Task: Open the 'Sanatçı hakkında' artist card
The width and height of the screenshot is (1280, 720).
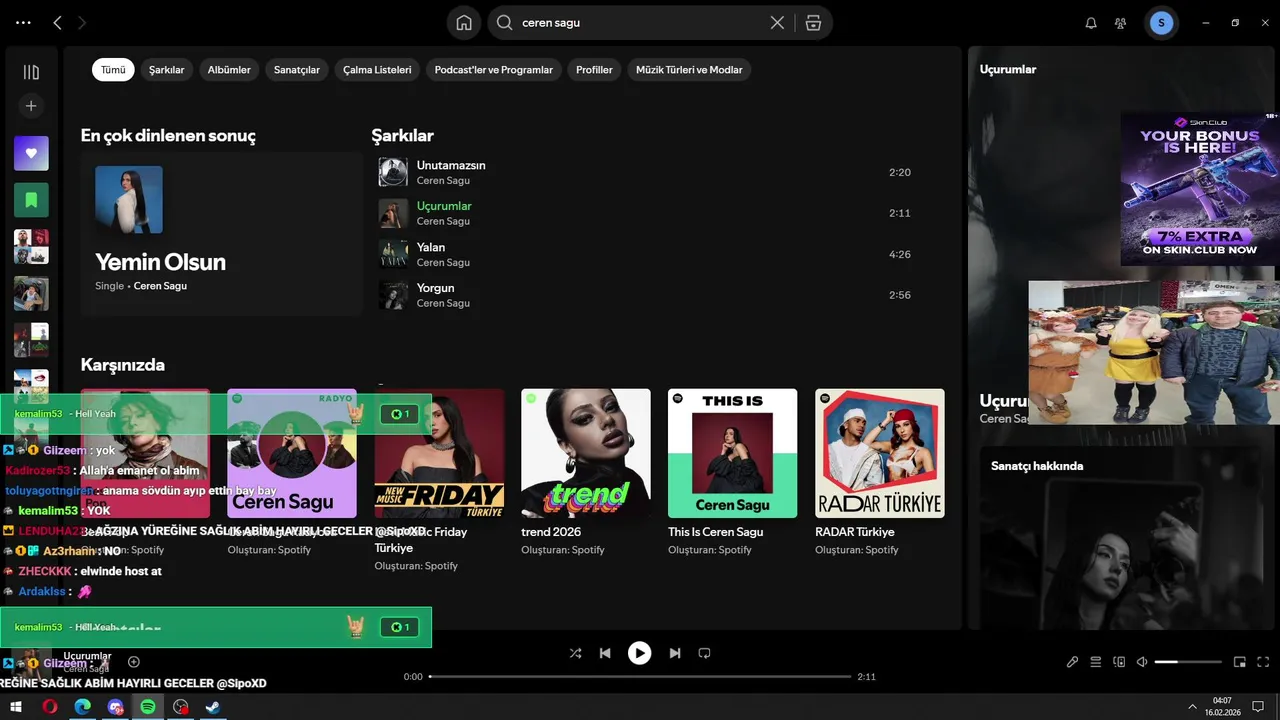Action: (1121, 538)
